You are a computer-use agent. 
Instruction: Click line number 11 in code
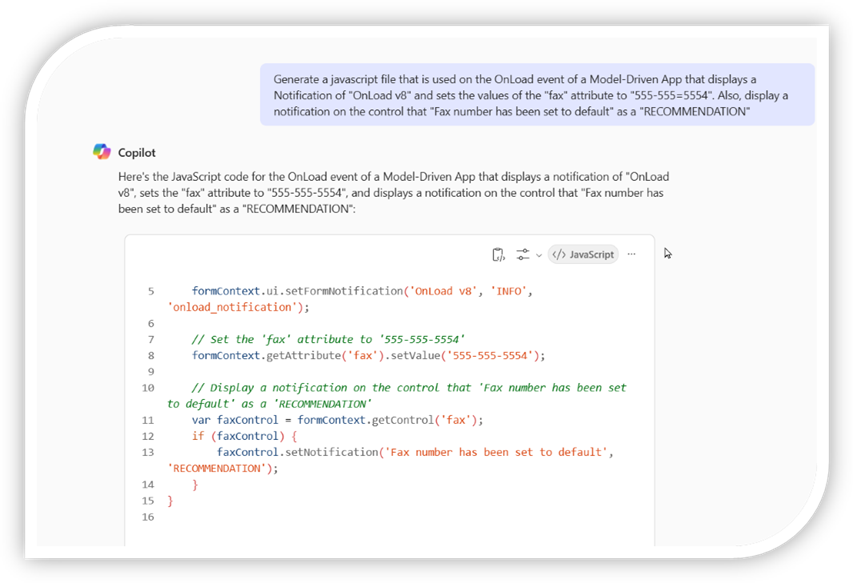coord(148,420)
